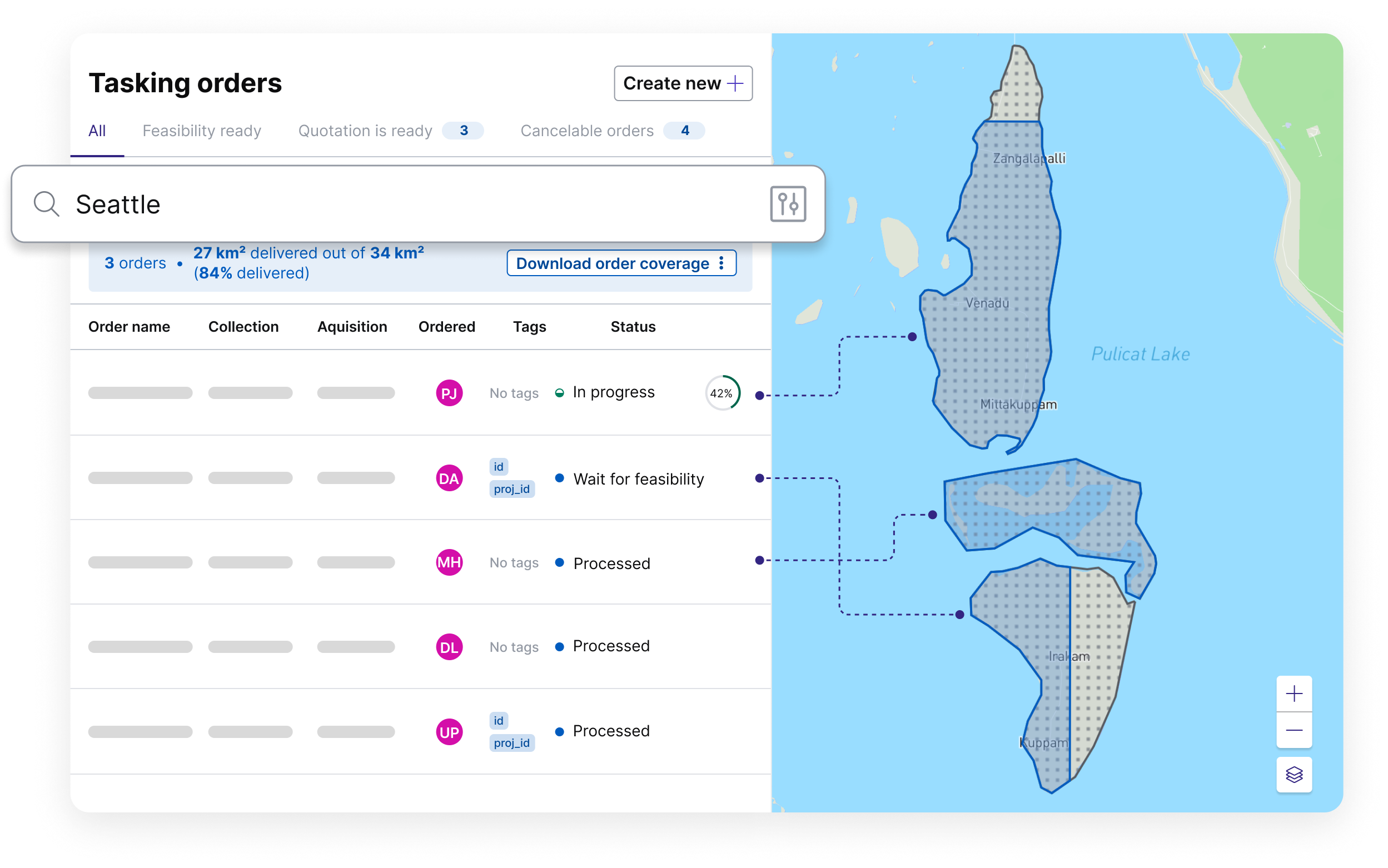The image size is (1388, 868).
Task: Switch to Feasibility ready tab
Action: pyautogui.click(x=202, y=131)
